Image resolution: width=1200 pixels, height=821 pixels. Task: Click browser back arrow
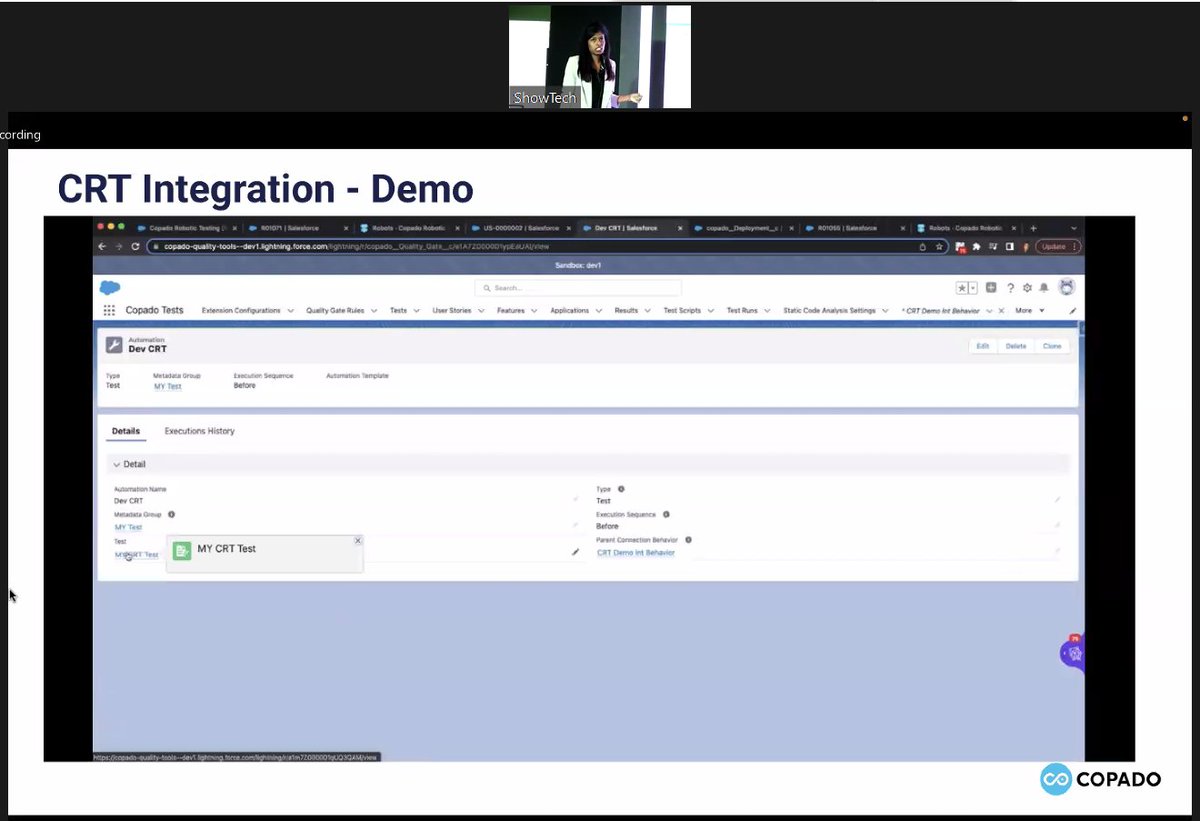(103, 246)
